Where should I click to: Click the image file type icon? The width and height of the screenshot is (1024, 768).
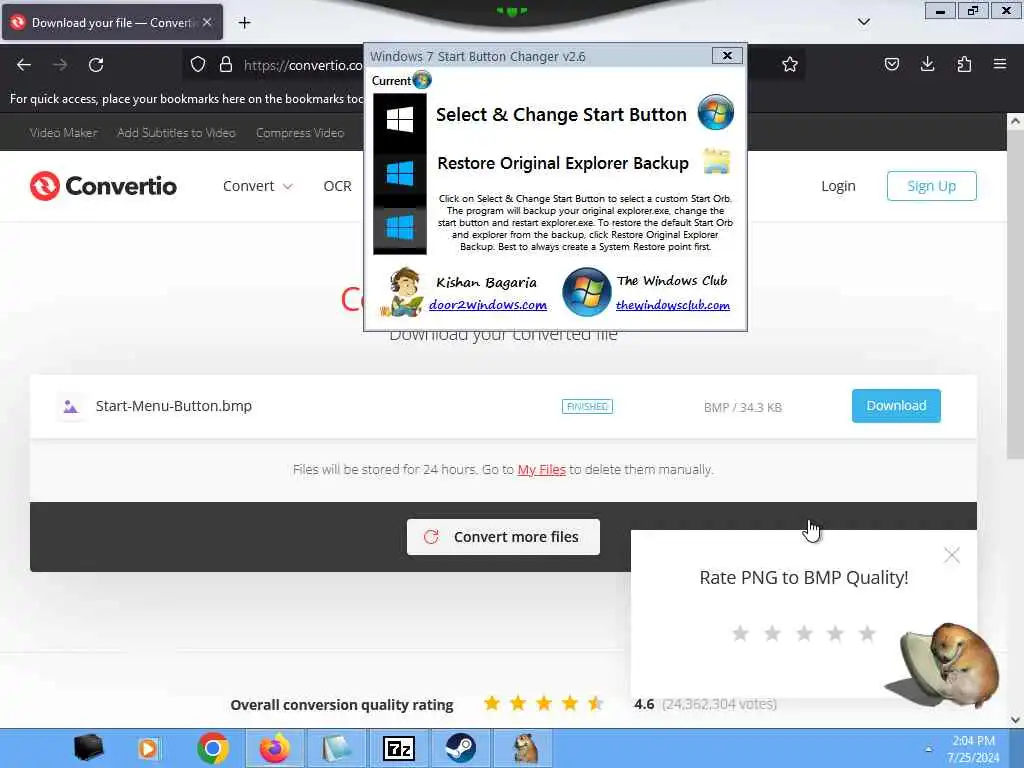pos(71,407)
